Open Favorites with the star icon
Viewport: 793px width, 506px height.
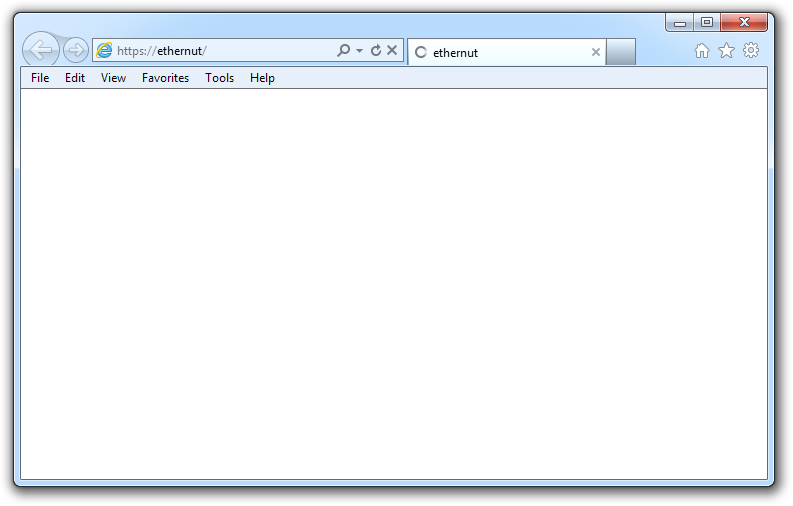coord(726,50)
